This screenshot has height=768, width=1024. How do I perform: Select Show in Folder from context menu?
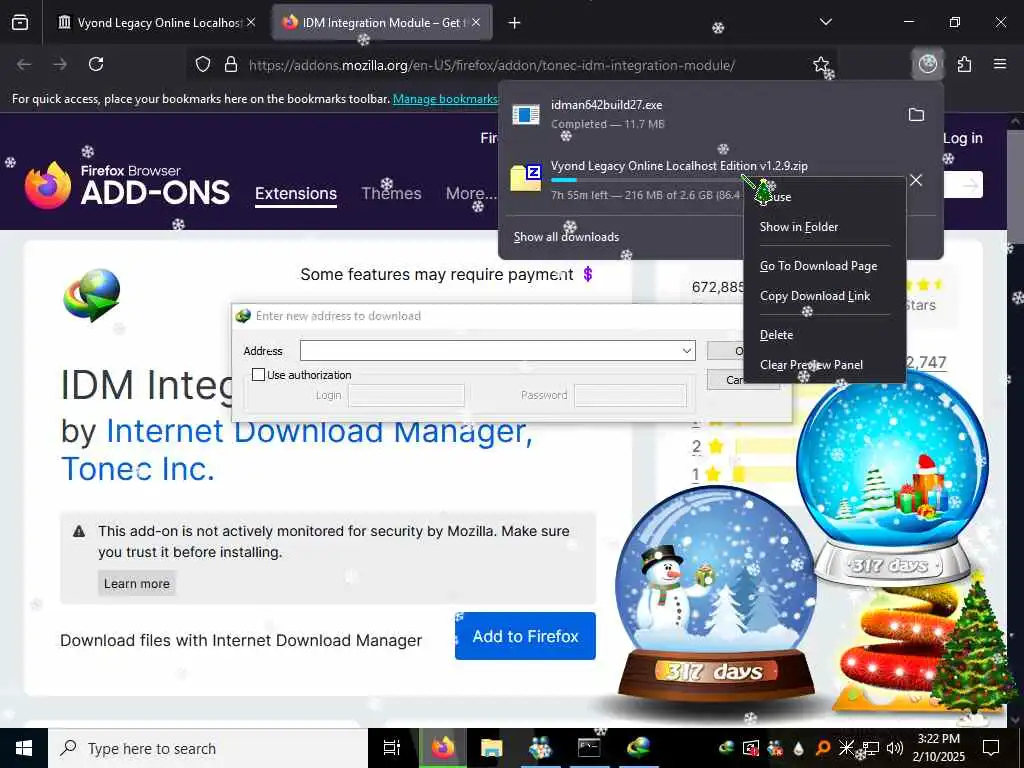(799, 227)
